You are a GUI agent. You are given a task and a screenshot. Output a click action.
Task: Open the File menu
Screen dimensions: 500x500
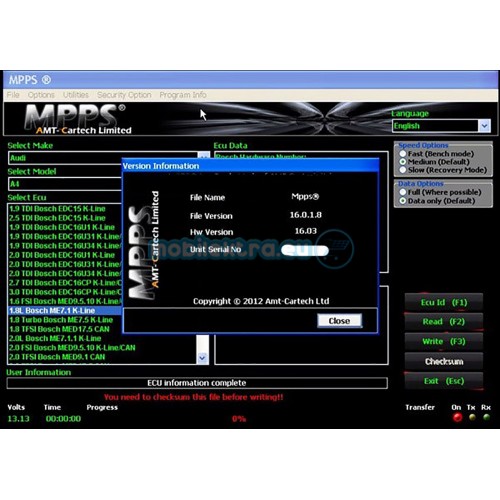[13, 95]
